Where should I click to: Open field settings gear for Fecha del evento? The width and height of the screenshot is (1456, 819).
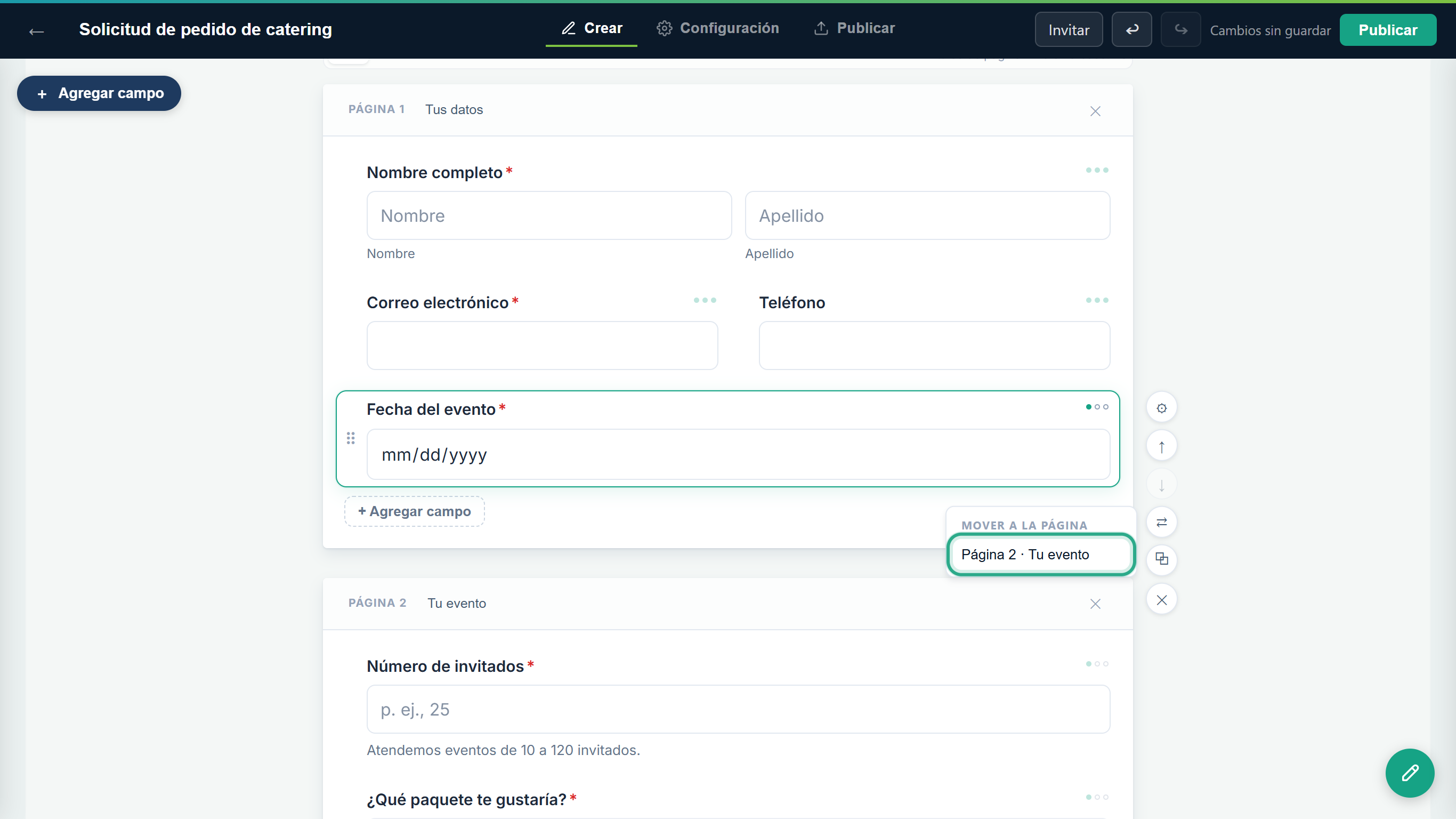(x=1161, y=408)
